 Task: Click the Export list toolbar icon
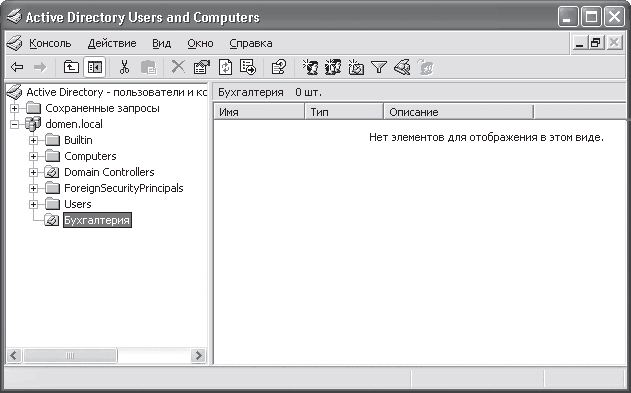pos(248,67)
